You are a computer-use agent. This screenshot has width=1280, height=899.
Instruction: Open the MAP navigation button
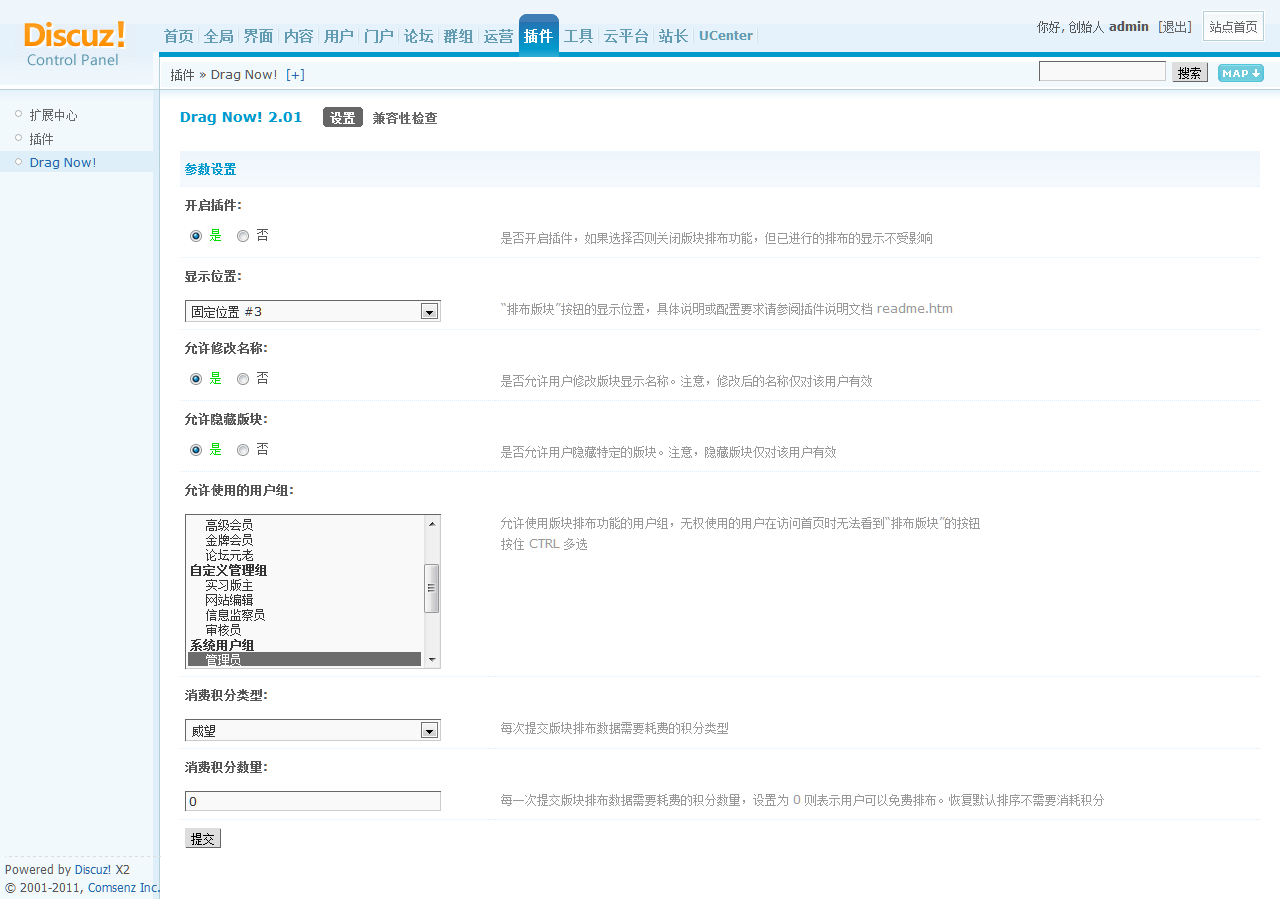click(1240, 73)
